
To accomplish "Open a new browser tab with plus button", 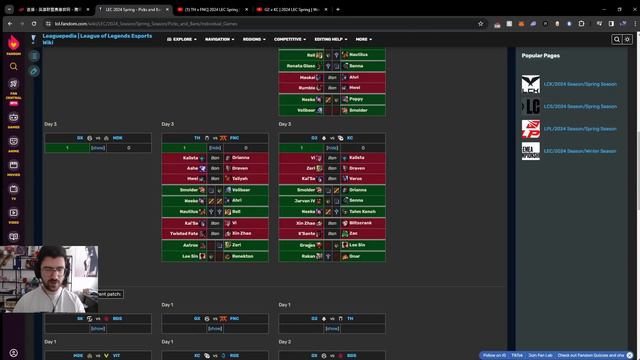I will 338,9.
